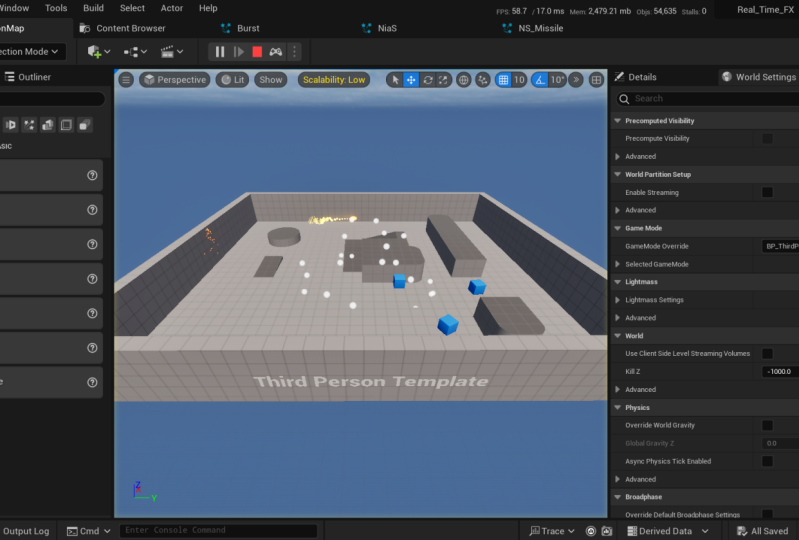Collapse the Physics section
Viewport: 799px width, 540px height.
(618, 408)
